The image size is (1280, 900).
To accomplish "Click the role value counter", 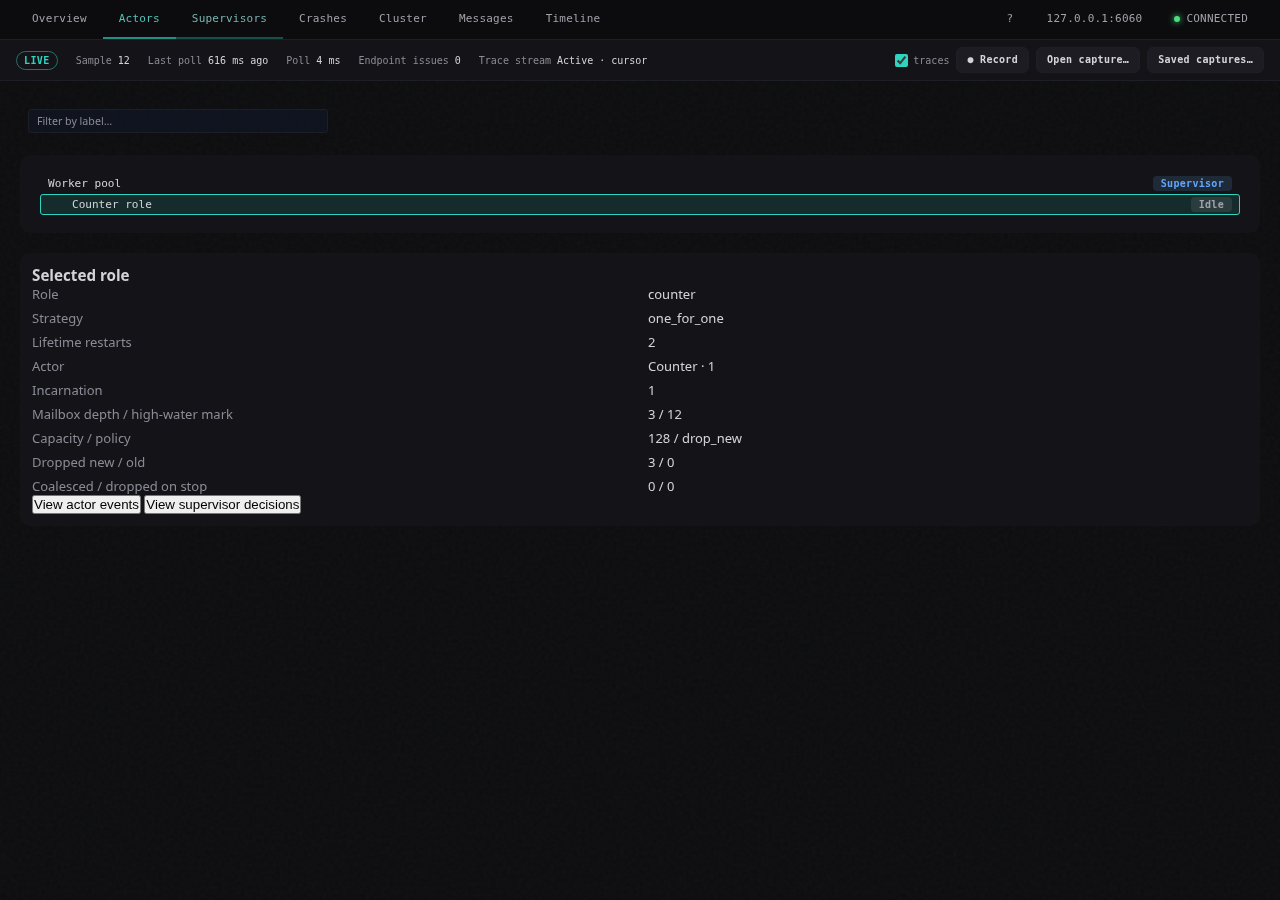I will [x=672, y=295].
